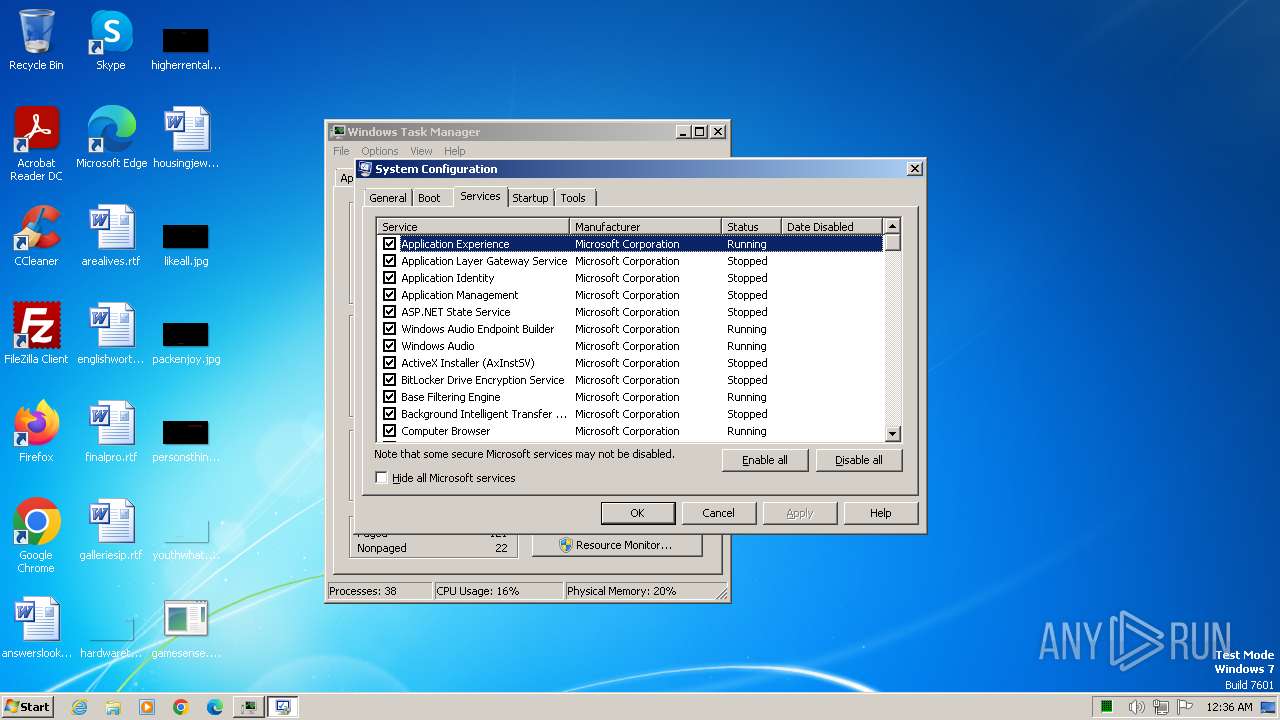Screen dimensions: 1280x720
Task: Switch to Task Manager taskbar button
Action: pos(249,707)
